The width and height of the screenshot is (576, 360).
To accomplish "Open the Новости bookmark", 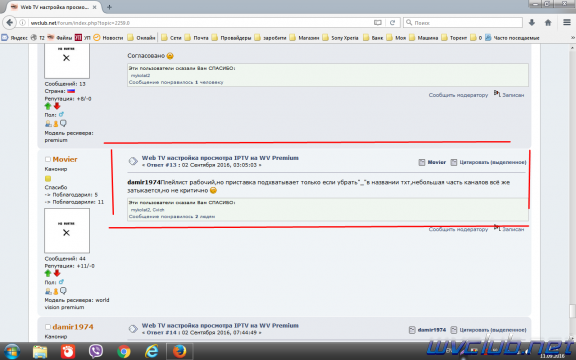I will point(108,37).
